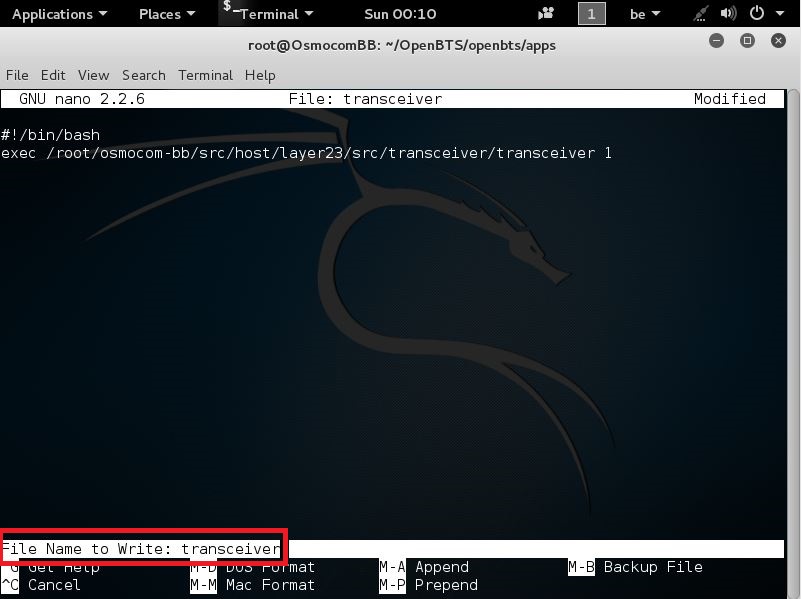Open the Applications menu in top bar

click(59, 14)
